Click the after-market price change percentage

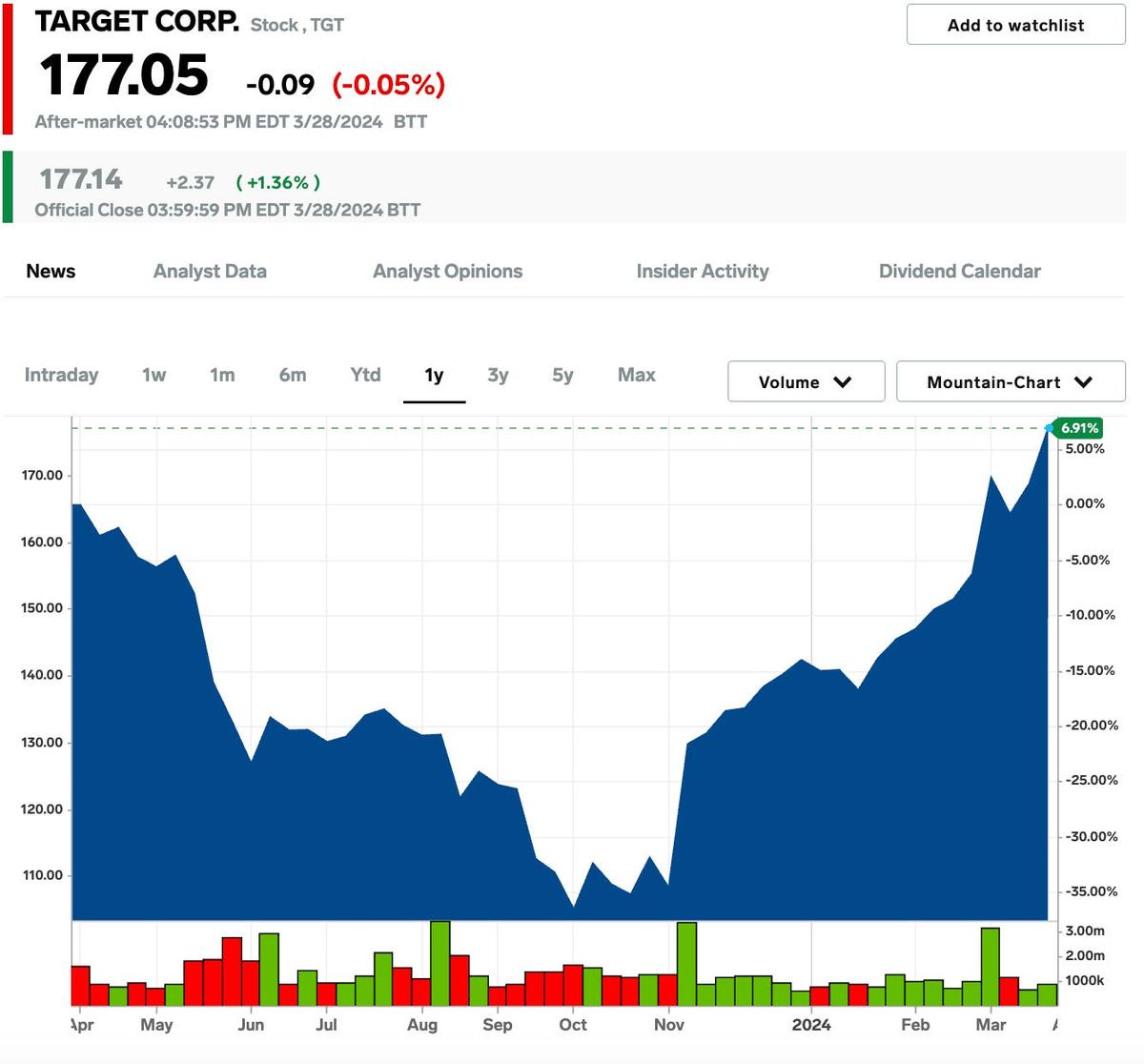(x=387, y=85)
